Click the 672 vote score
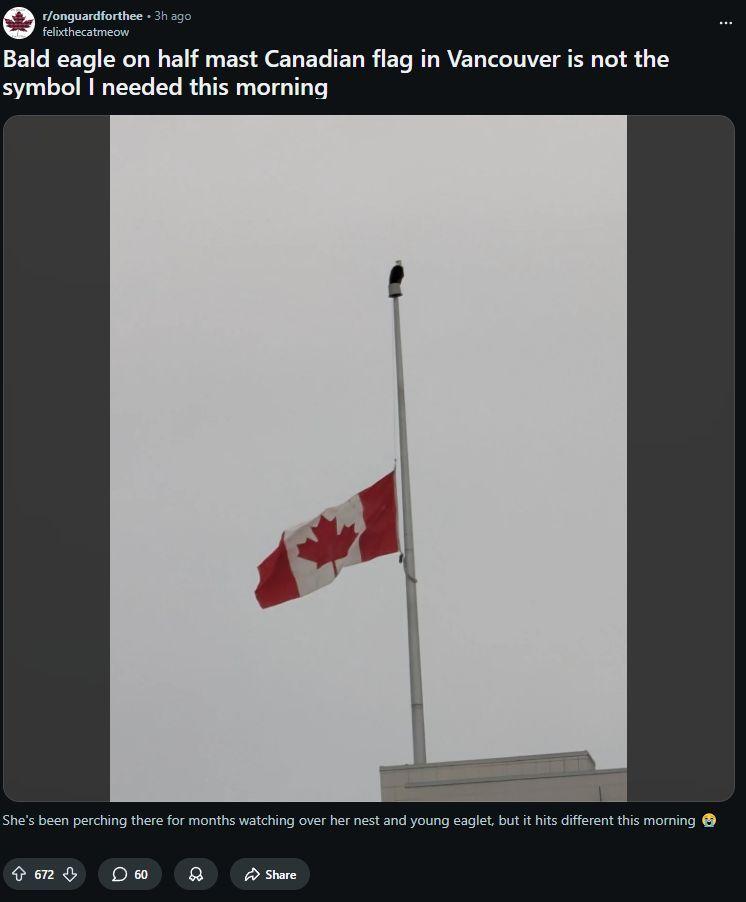This screenshot has width=746, height=902. (x=44, y=874)
